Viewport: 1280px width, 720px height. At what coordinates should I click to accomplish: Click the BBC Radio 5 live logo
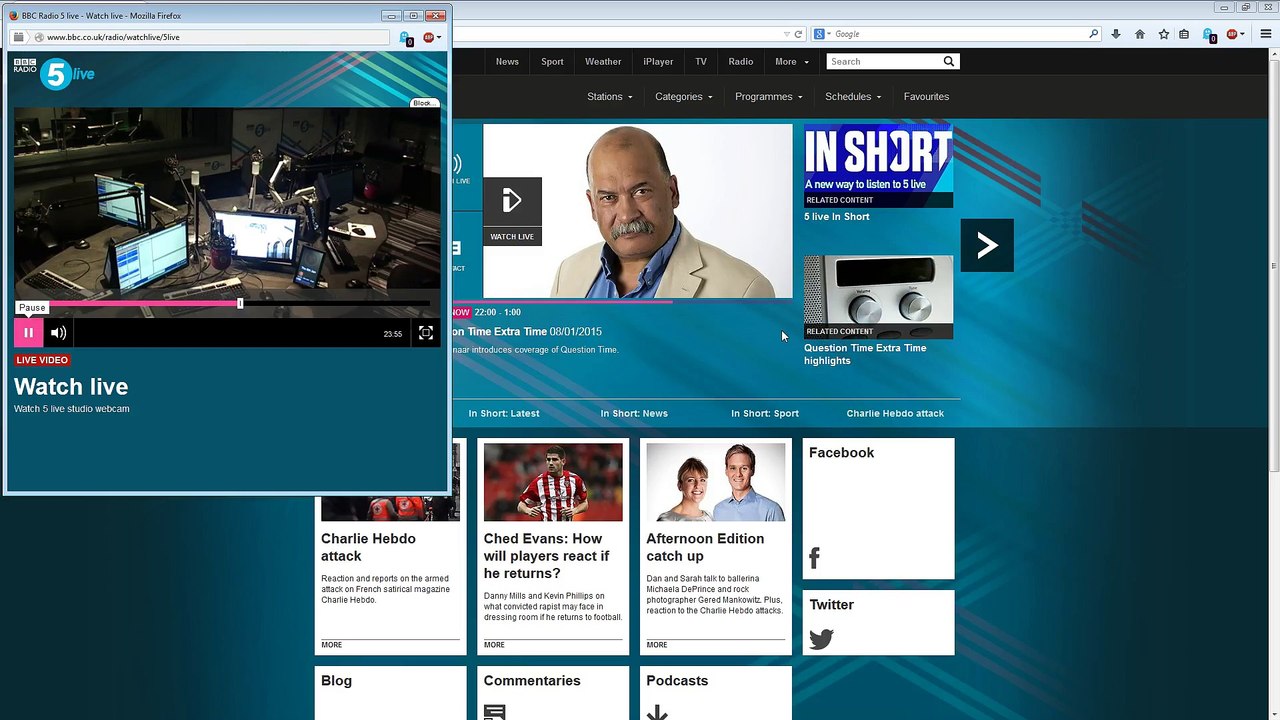point(54,72)
